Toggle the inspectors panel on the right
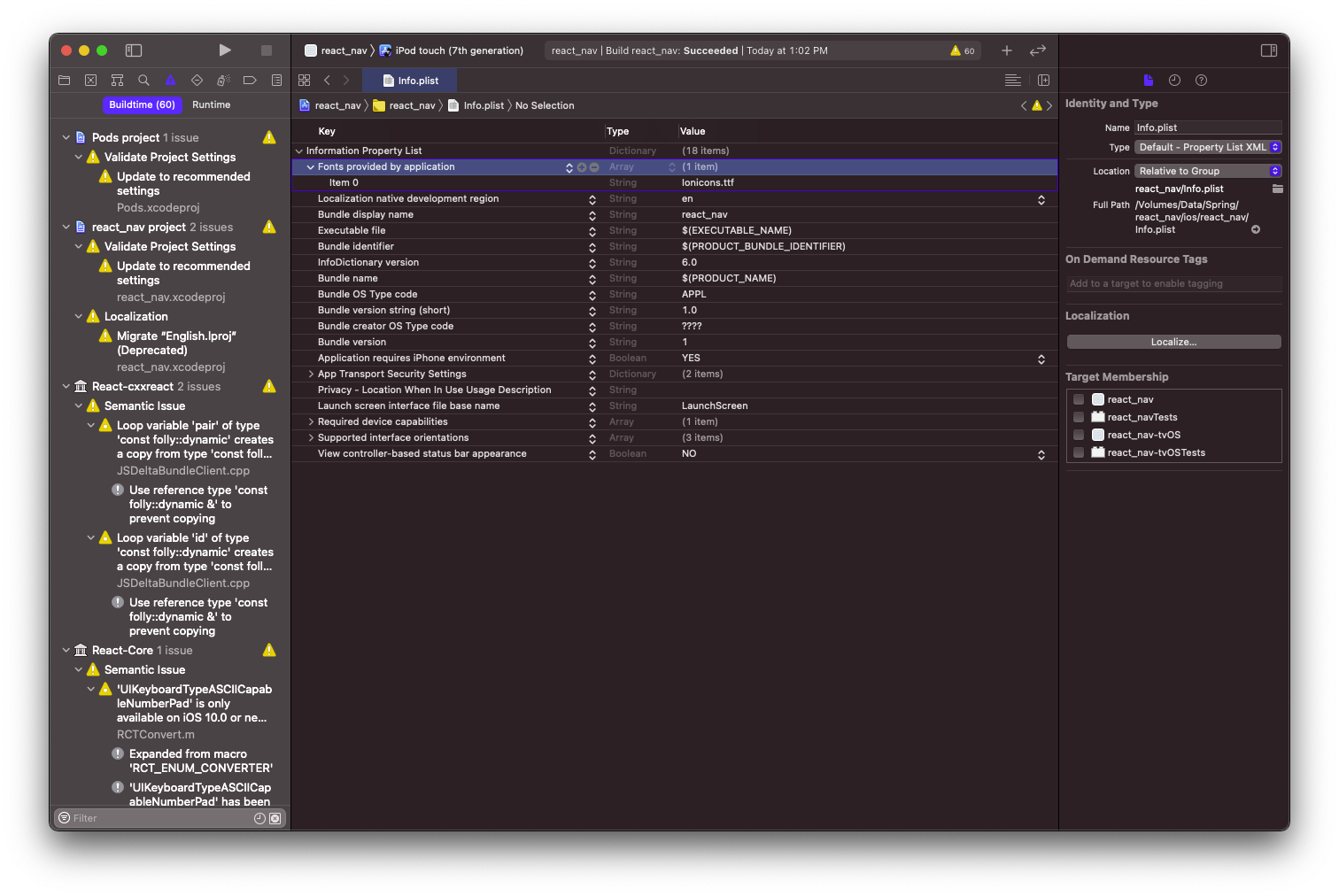Screen dimensions: 1339x896 (x=1269, y=50)
